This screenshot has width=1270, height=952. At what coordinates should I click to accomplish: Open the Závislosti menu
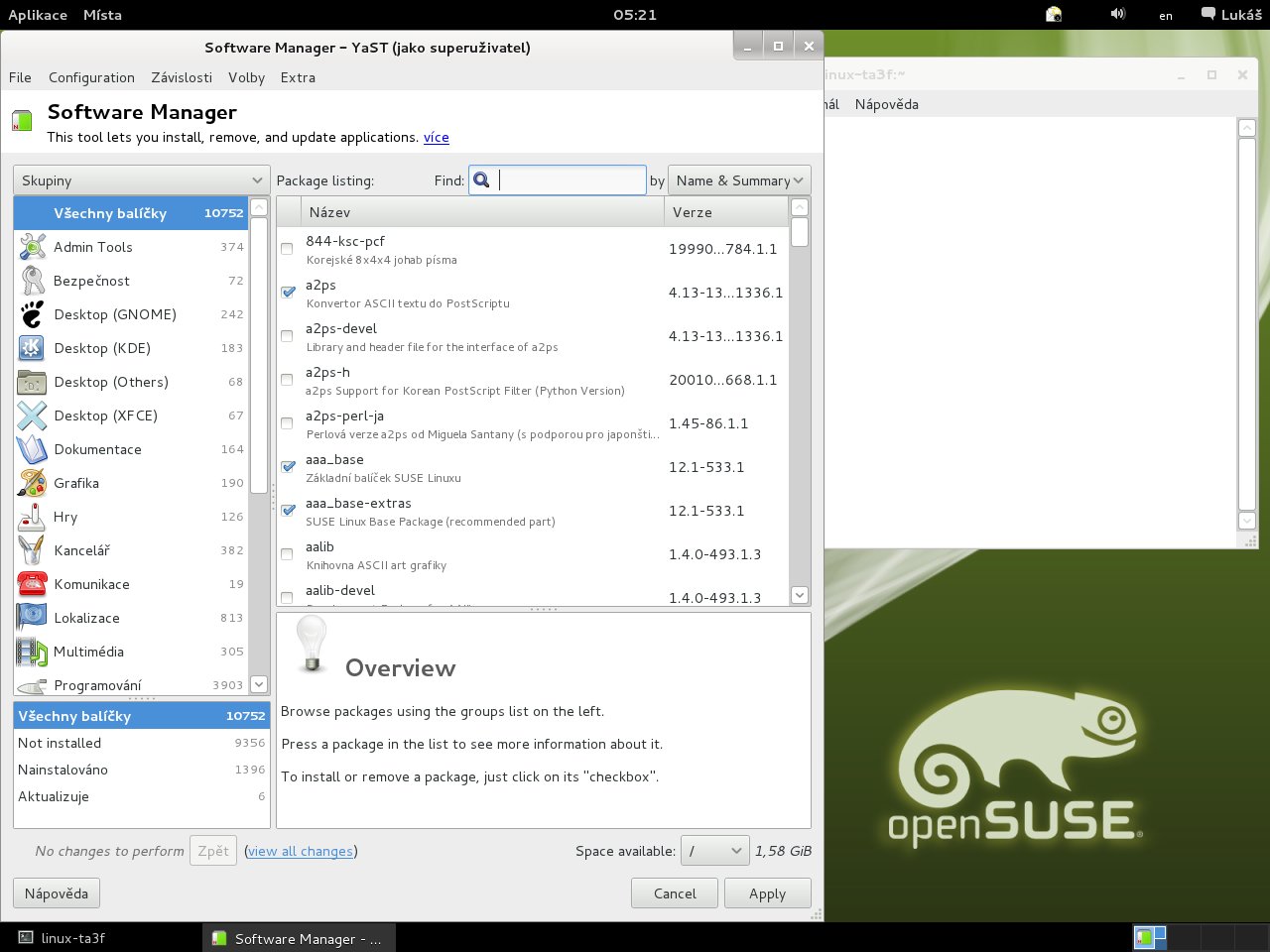[x=182, y=77]
